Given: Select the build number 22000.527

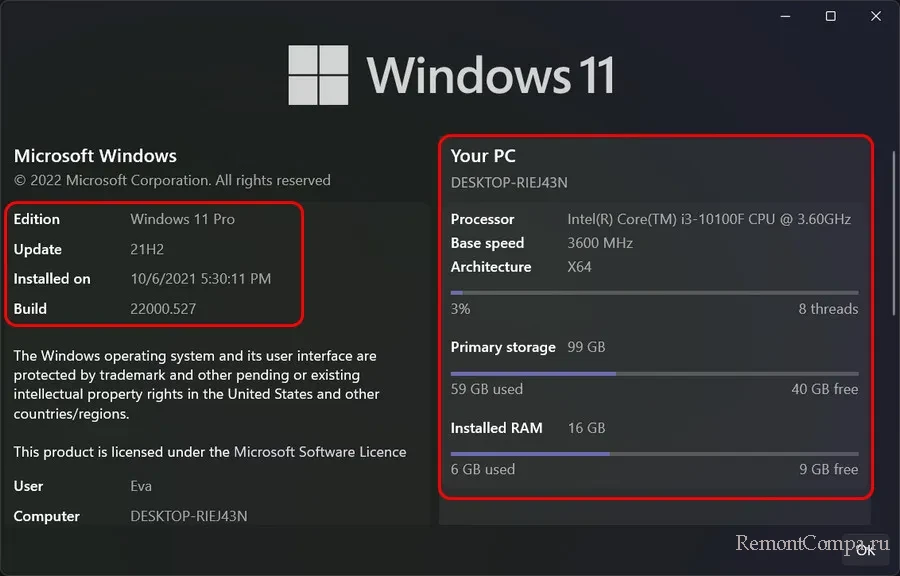Looking at the screenshot, I should tap(163, 309).
